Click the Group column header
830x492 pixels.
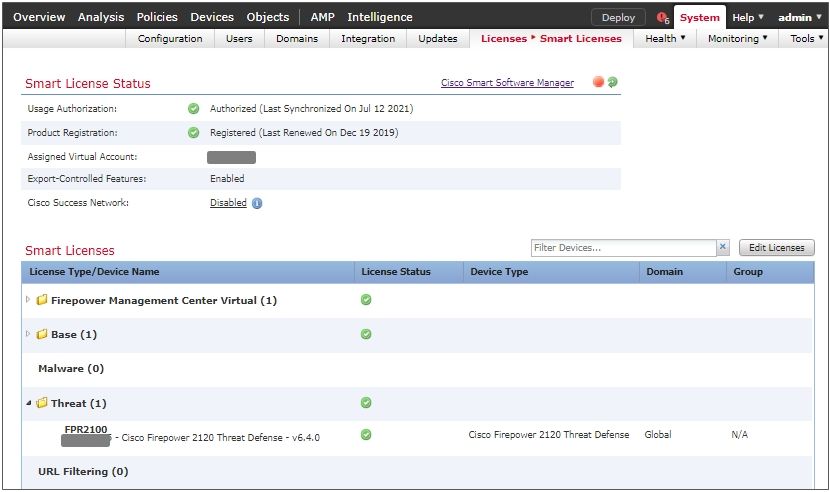[770, 272]
